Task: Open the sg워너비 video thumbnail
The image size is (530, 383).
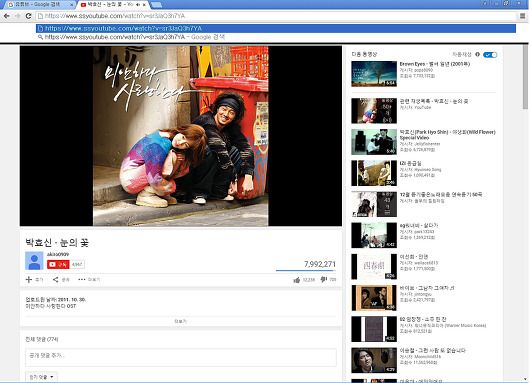Action: point(374,235)
